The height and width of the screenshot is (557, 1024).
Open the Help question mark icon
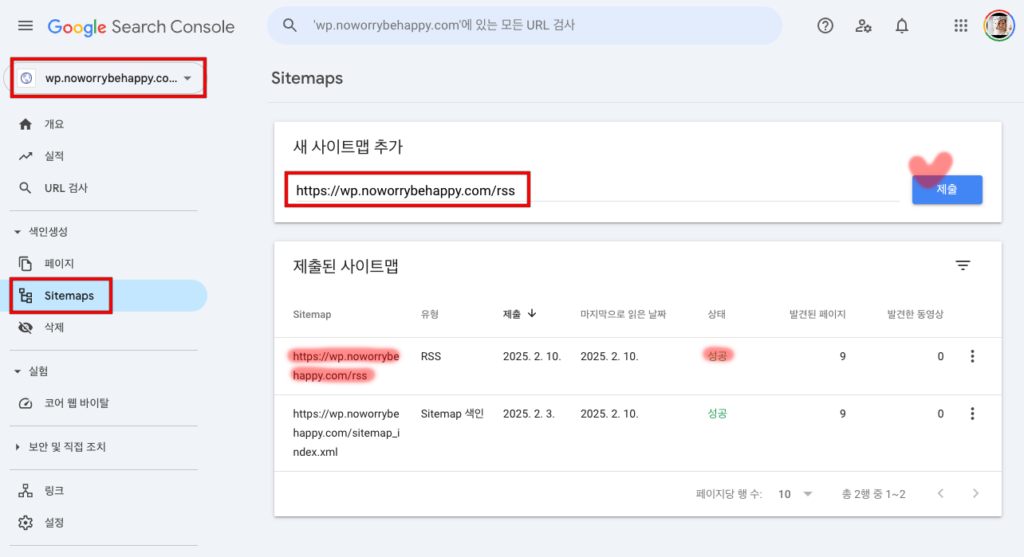coord(825,25)
